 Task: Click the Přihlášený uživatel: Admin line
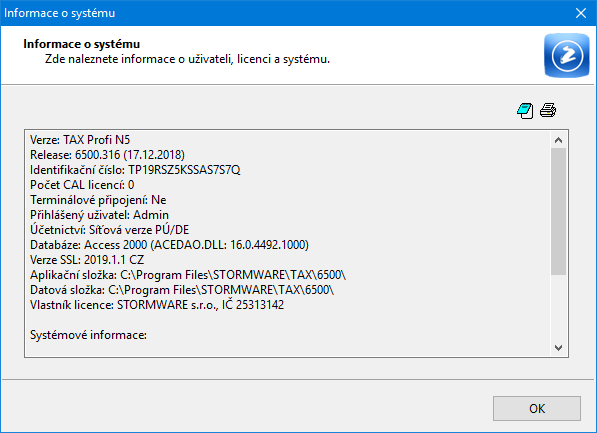coord(99,215)
